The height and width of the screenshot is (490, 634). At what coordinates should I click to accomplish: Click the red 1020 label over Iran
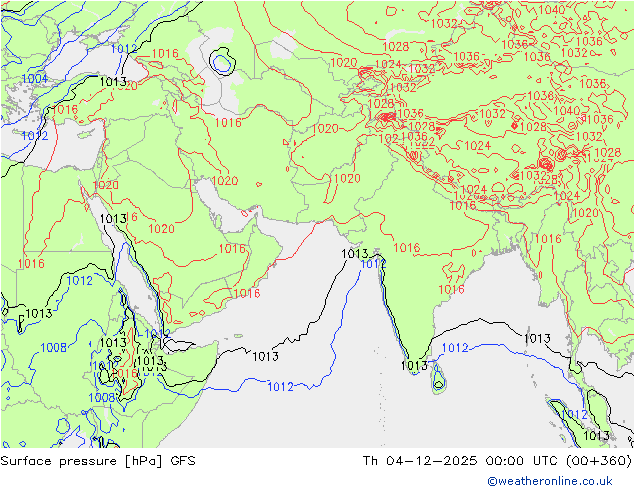225,181
